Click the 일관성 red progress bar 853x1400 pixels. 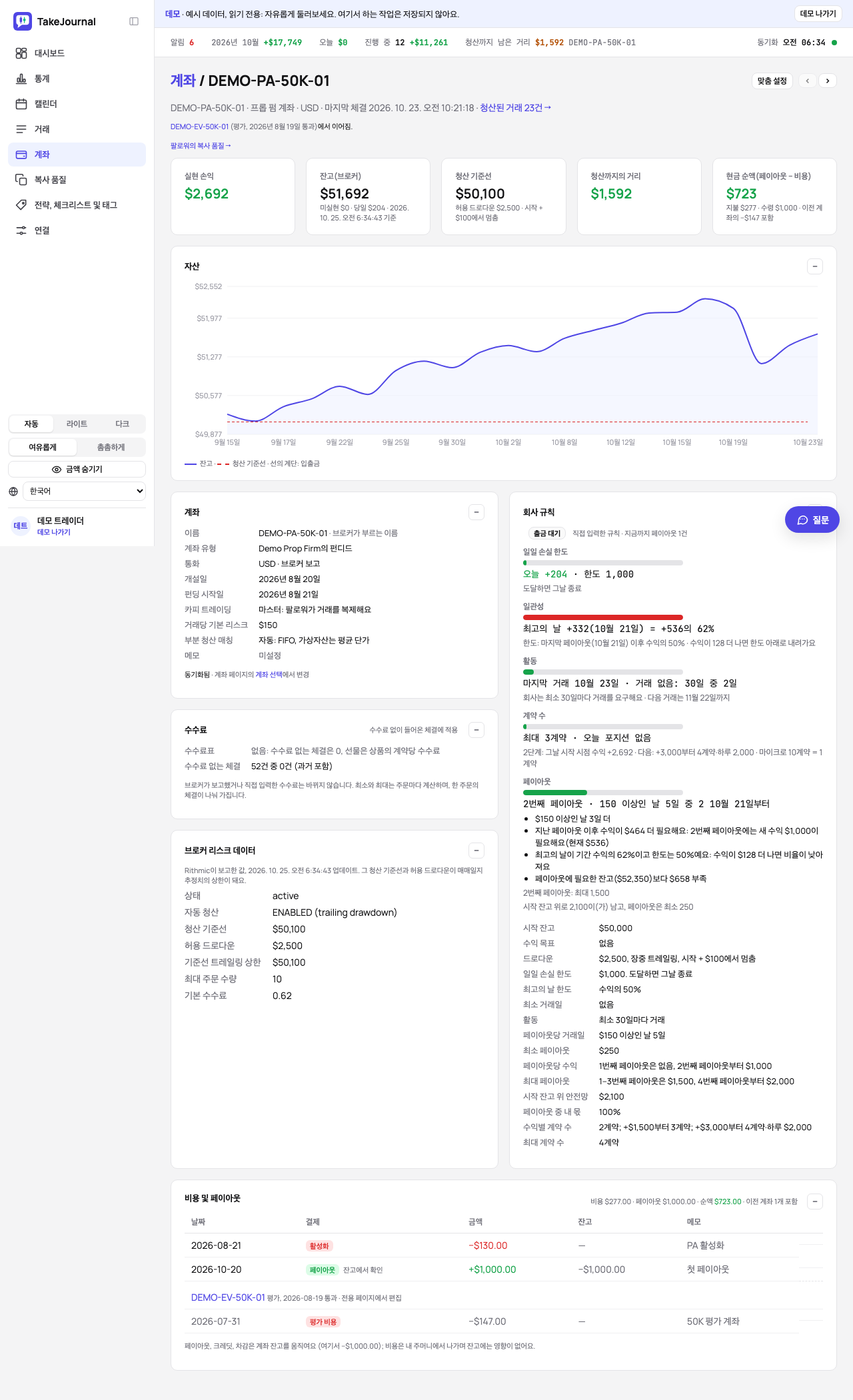603,617
